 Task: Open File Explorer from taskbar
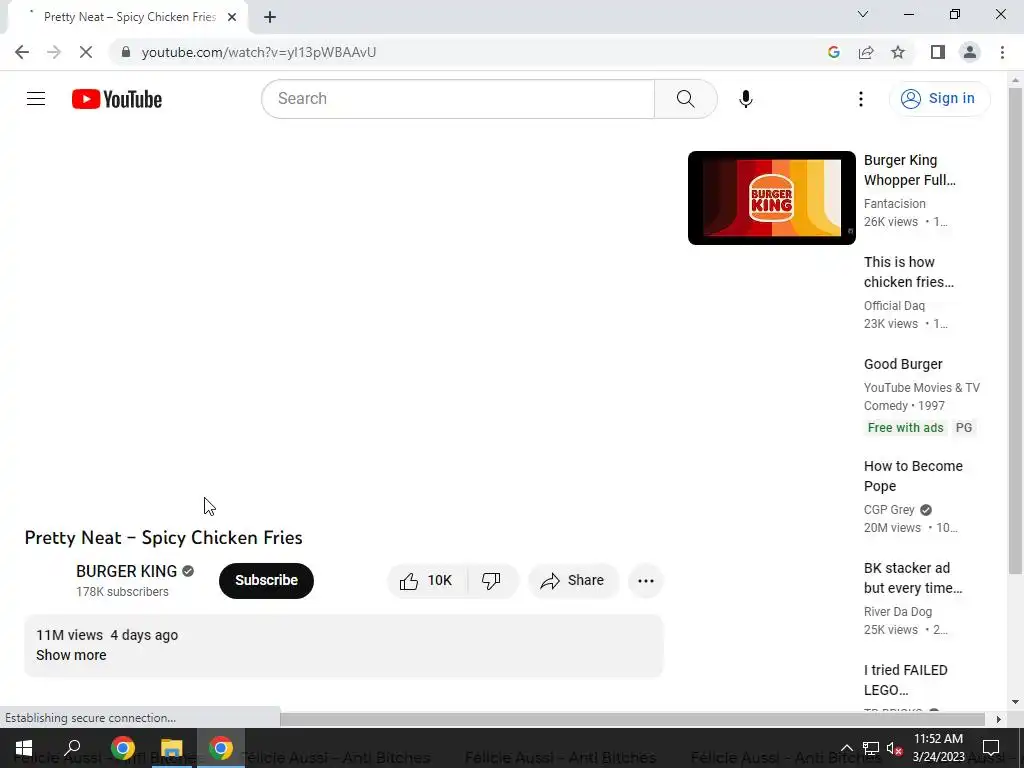coord(172,748)
